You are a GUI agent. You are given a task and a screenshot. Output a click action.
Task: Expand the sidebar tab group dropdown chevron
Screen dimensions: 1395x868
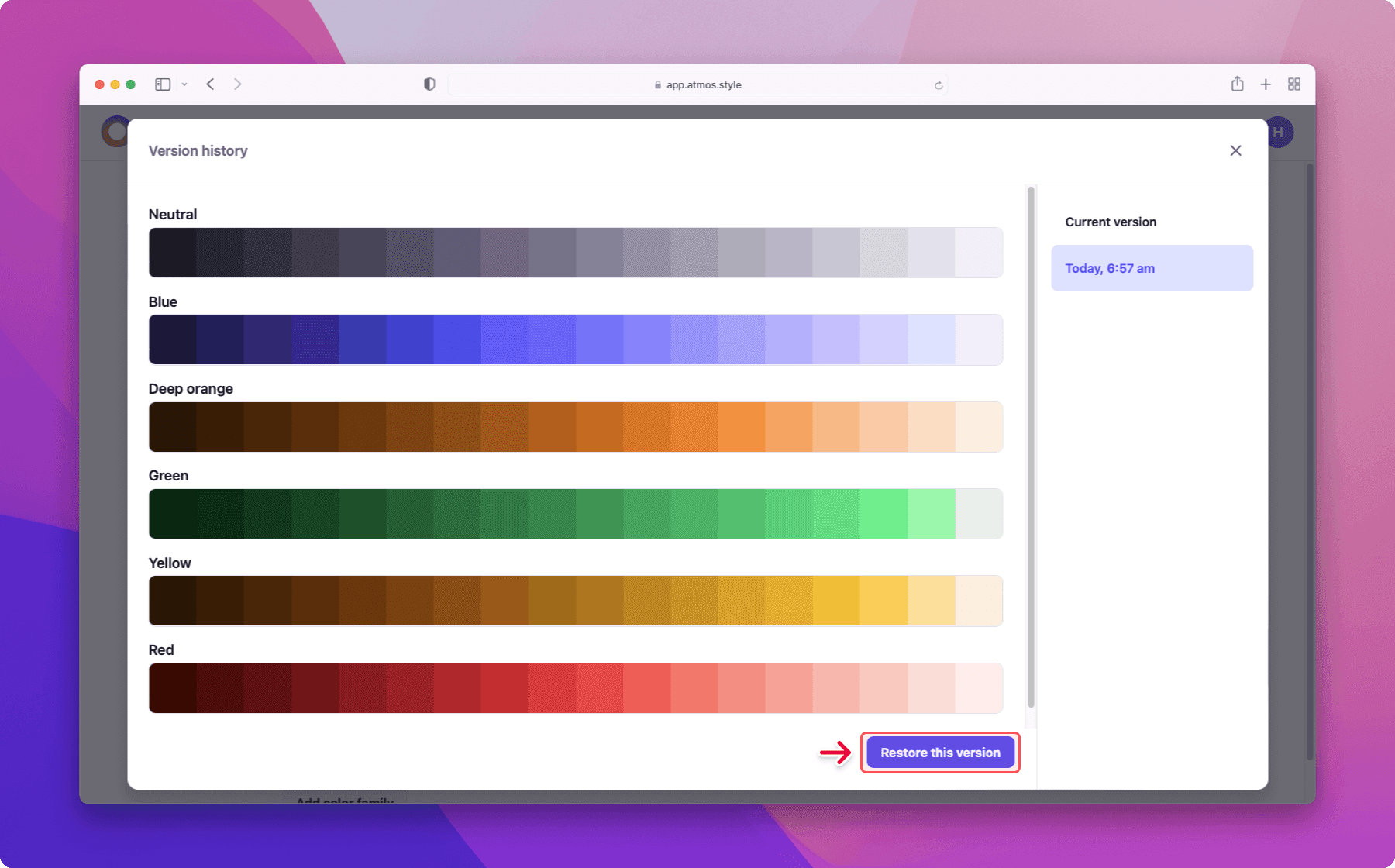tap(184, 84)
